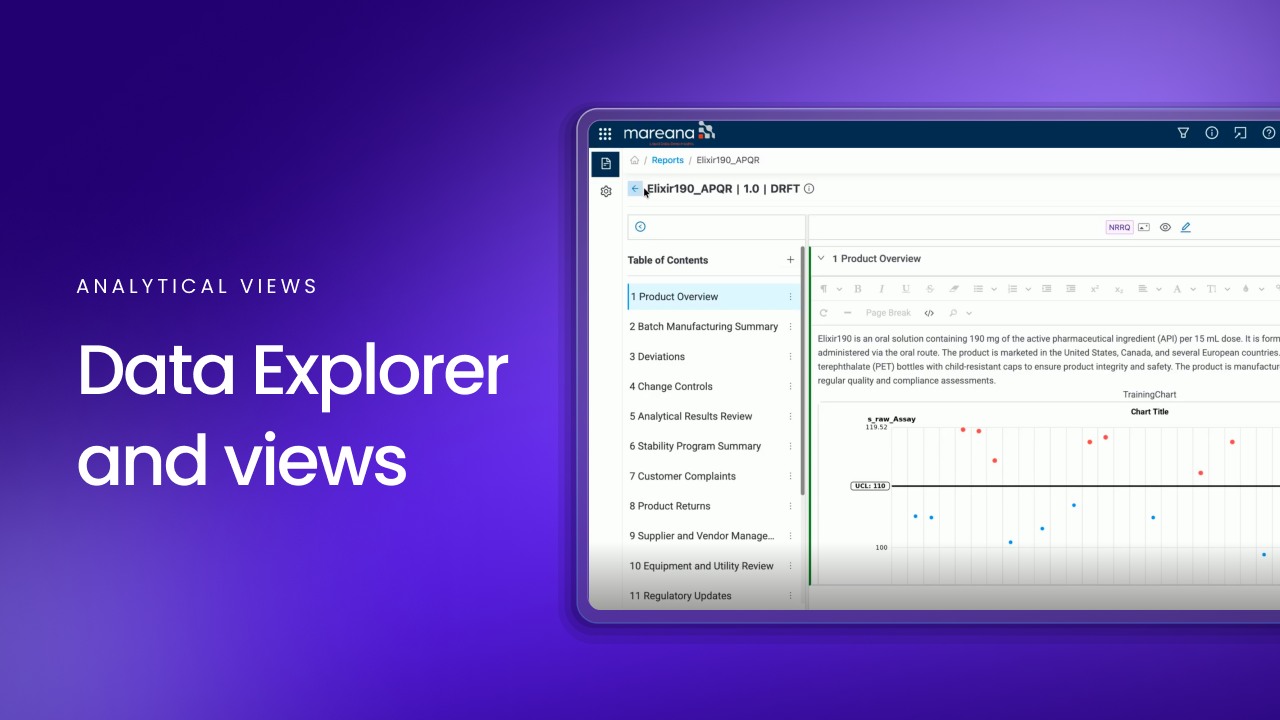This screenshot has width=1280, height=720.
Task: Click the clear formatting eraser
Action: click(x=954, y=289)
